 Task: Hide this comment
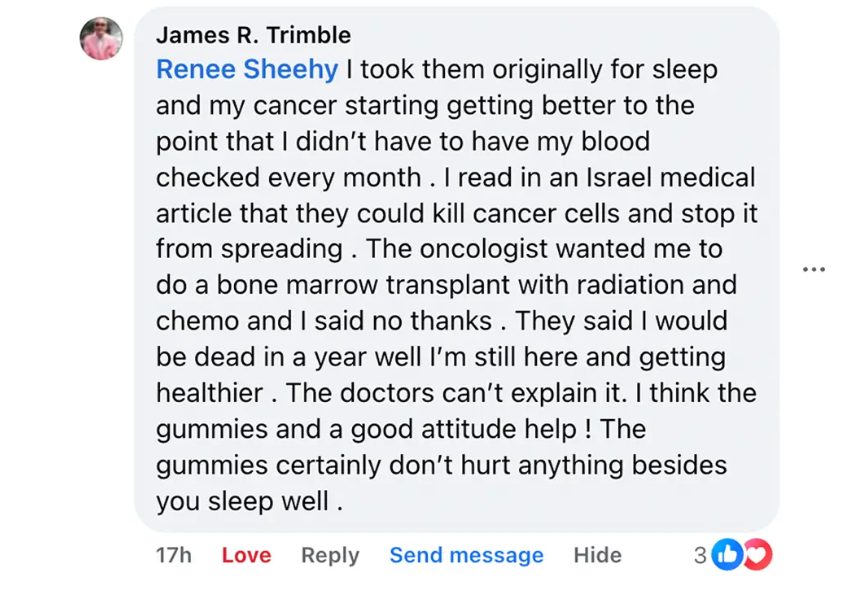[597, 555]
